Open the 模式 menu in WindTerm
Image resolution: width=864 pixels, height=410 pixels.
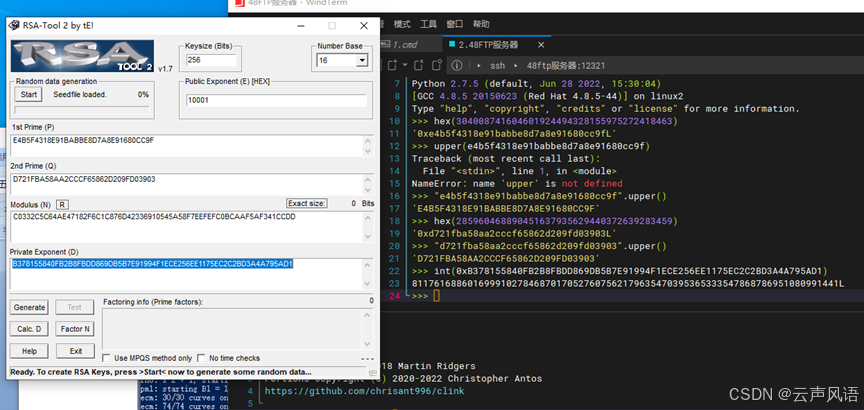[402, 24]
